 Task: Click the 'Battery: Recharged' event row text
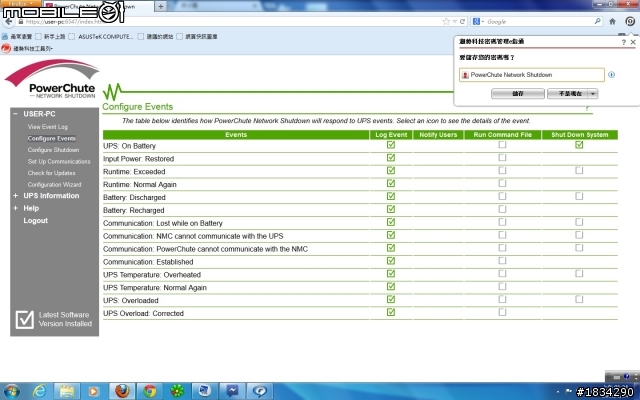[x=133, y=210]
